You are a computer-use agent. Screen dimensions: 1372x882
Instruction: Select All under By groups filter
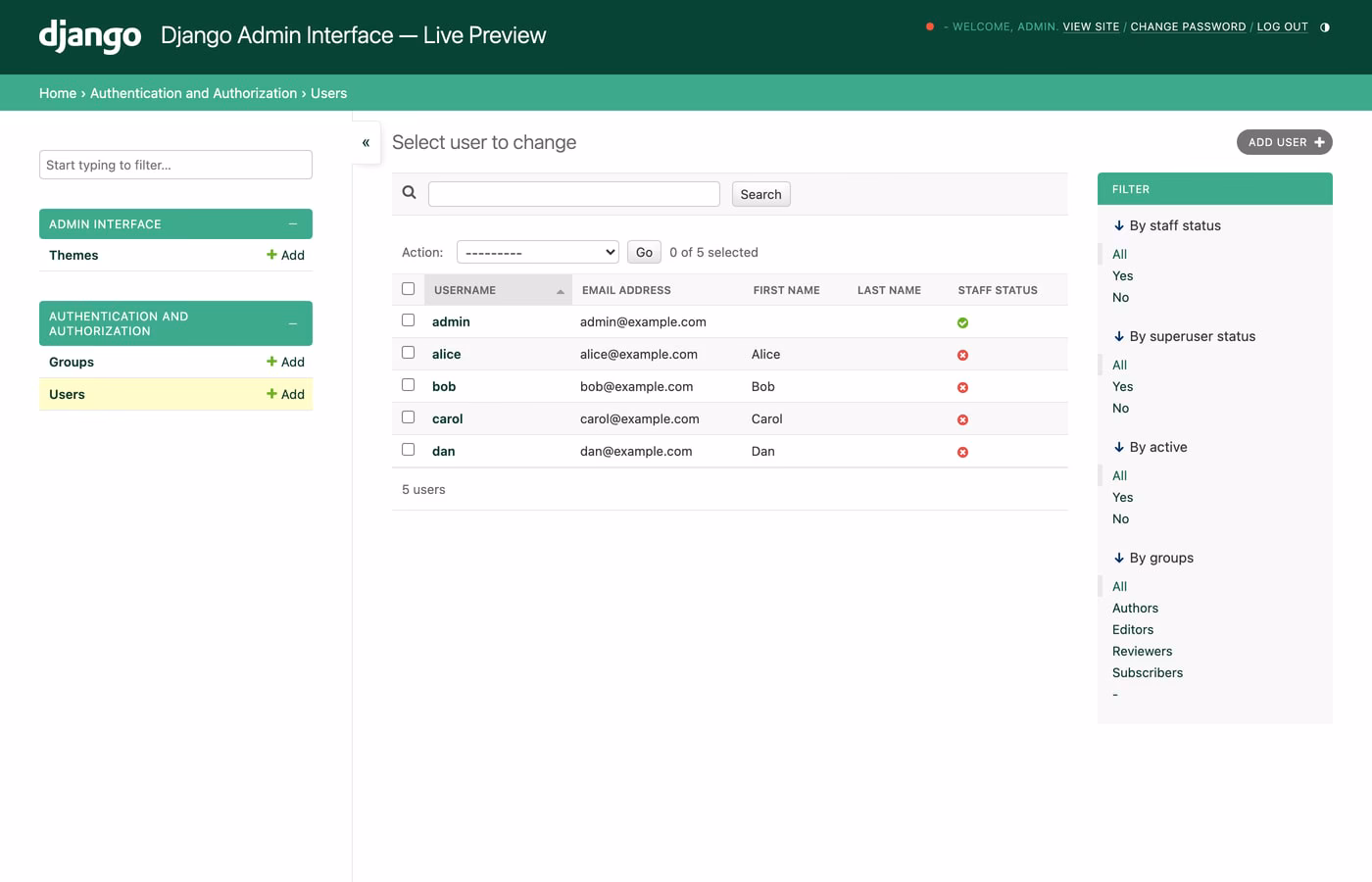pos(1119,586)
